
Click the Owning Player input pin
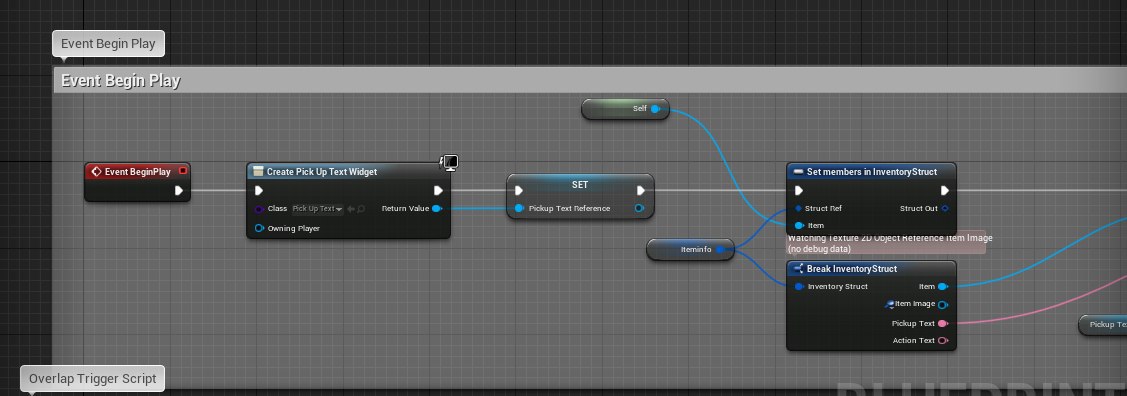pos(259,229)
